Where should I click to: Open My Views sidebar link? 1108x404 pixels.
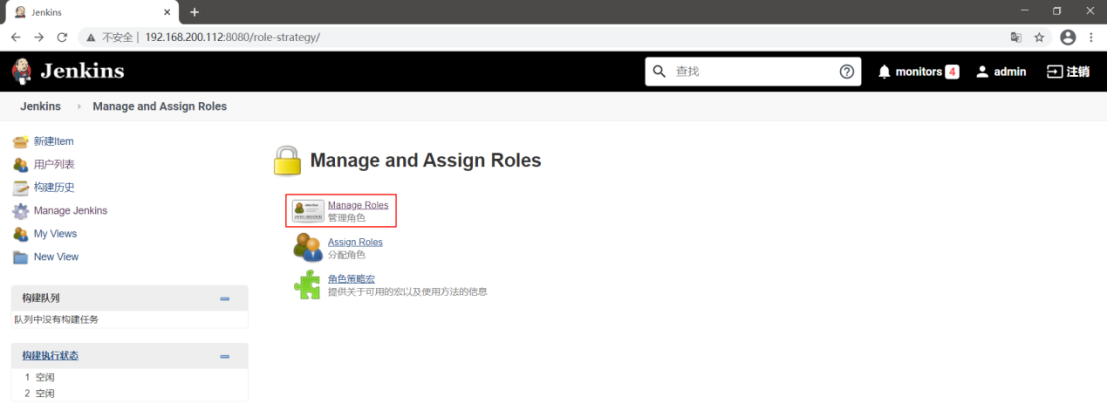(55, 234)
